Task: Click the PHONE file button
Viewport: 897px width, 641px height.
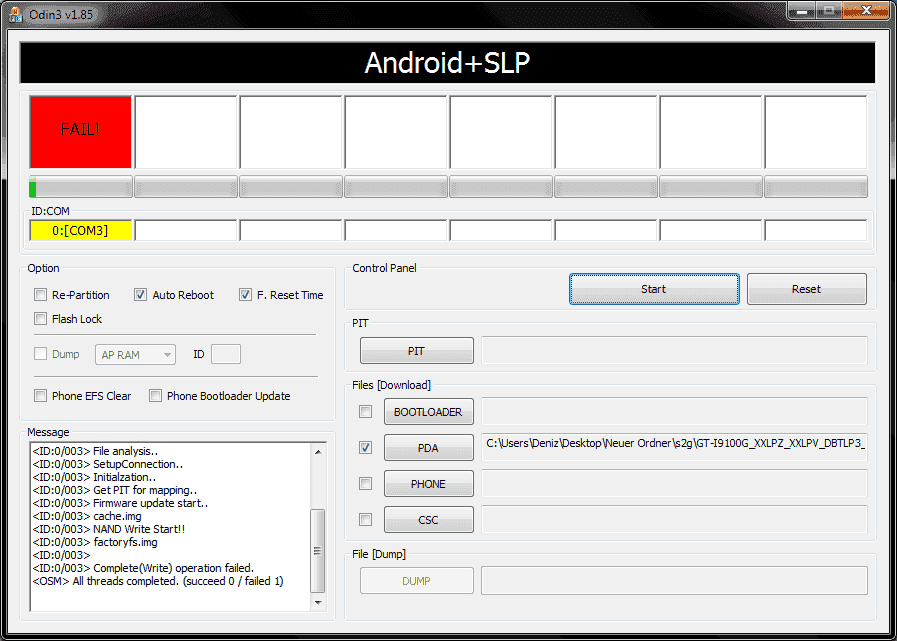Action: tap(428, 484)
